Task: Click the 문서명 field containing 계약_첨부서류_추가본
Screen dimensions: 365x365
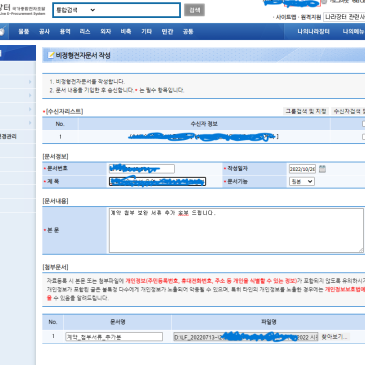Action: pyautogui.click(x=114, y=337)
